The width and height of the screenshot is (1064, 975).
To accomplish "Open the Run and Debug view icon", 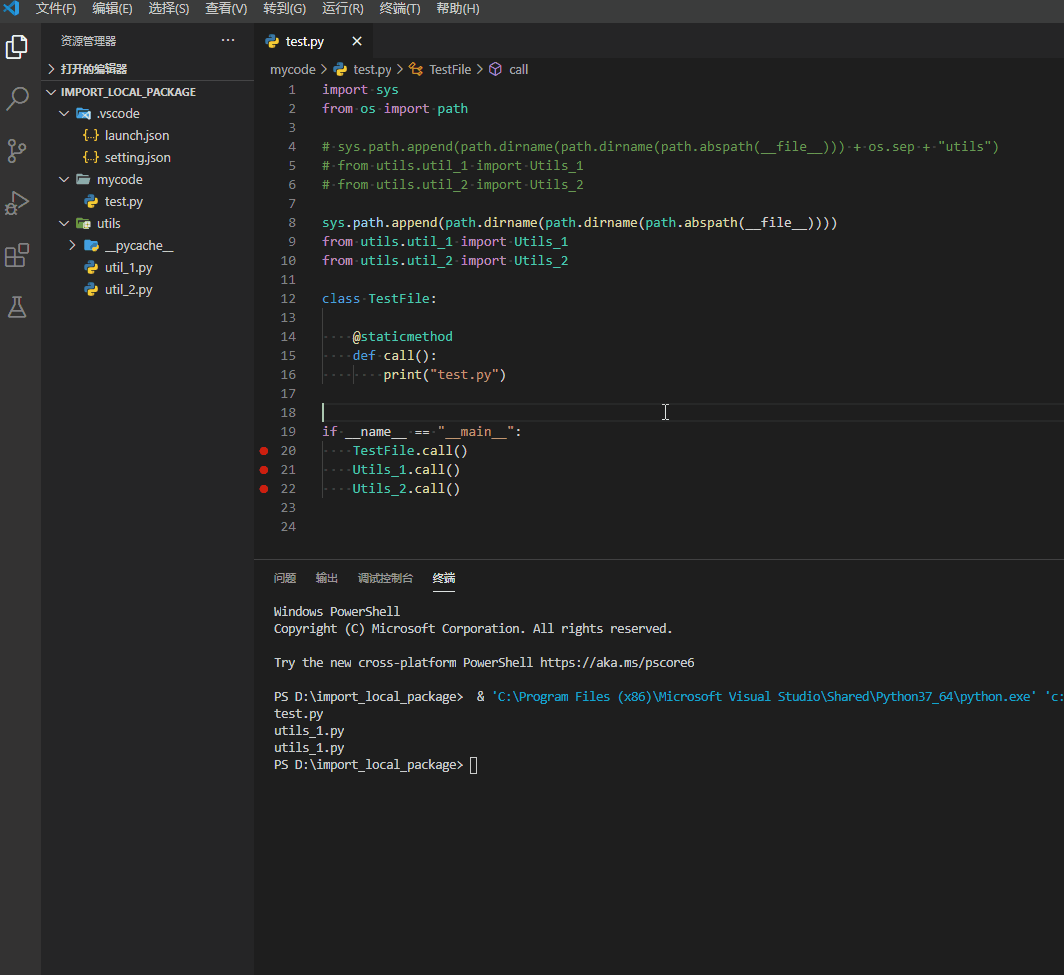I will click(x=16, y=203).
